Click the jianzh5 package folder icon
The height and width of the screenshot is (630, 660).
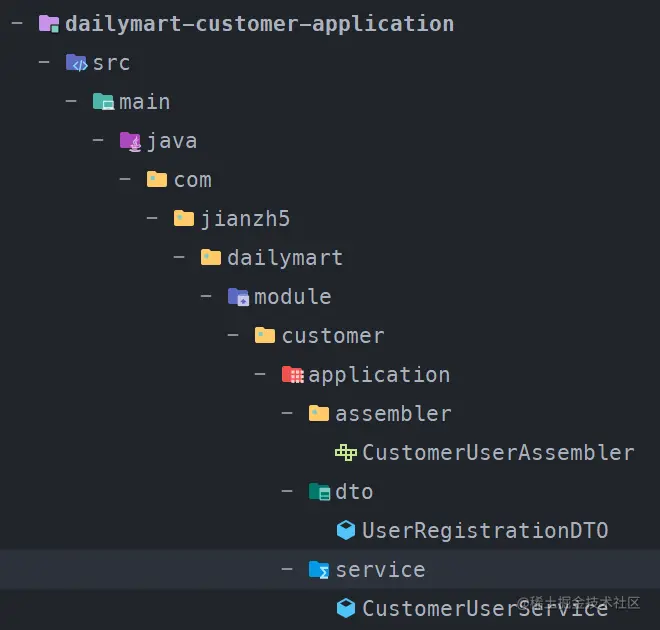point(184,219)
